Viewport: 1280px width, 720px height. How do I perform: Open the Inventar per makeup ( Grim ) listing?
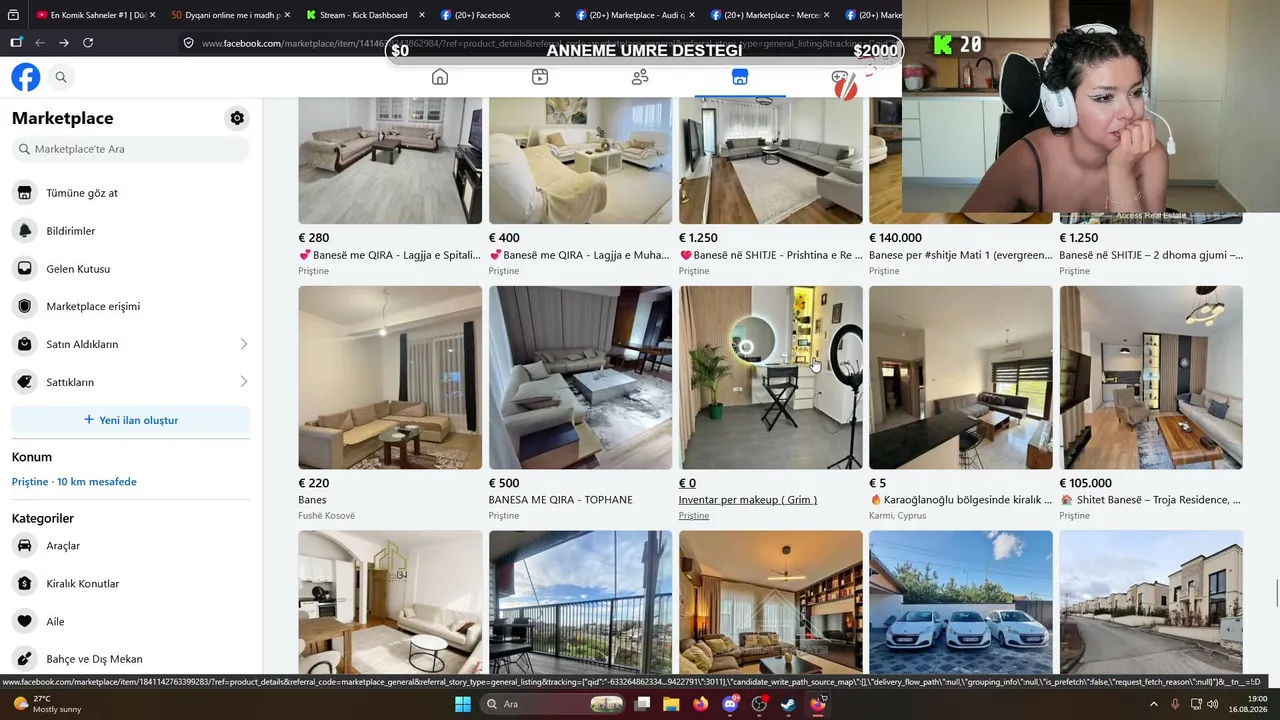(x=747, y=500)
